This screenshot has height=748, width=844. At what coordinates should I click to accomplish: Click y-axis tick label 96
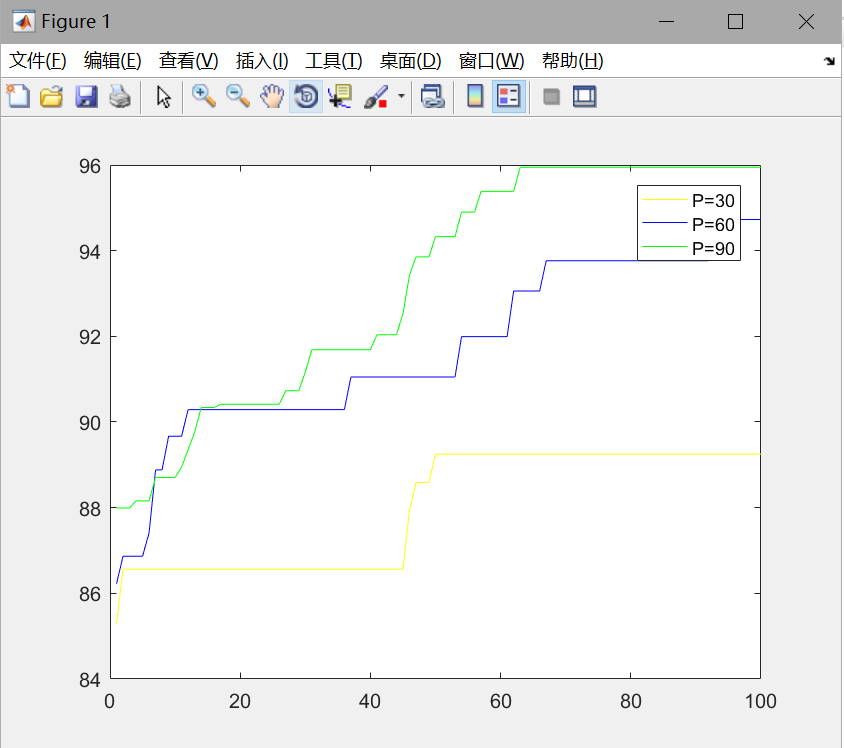pos(90,166)
